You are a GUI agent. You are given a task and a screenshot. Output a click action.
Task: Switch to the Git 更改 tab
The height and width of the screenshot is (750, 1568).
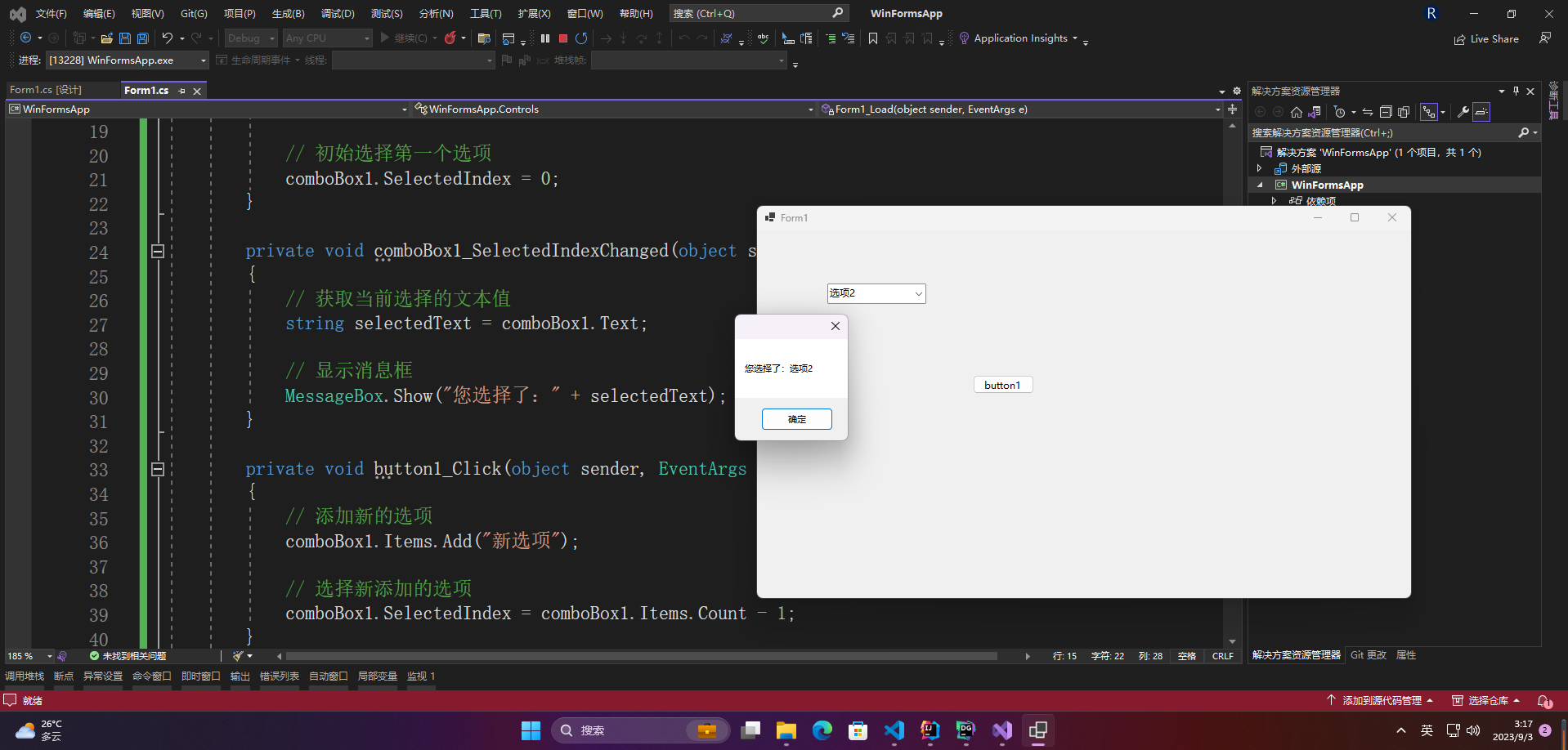tap(1368, 655)
